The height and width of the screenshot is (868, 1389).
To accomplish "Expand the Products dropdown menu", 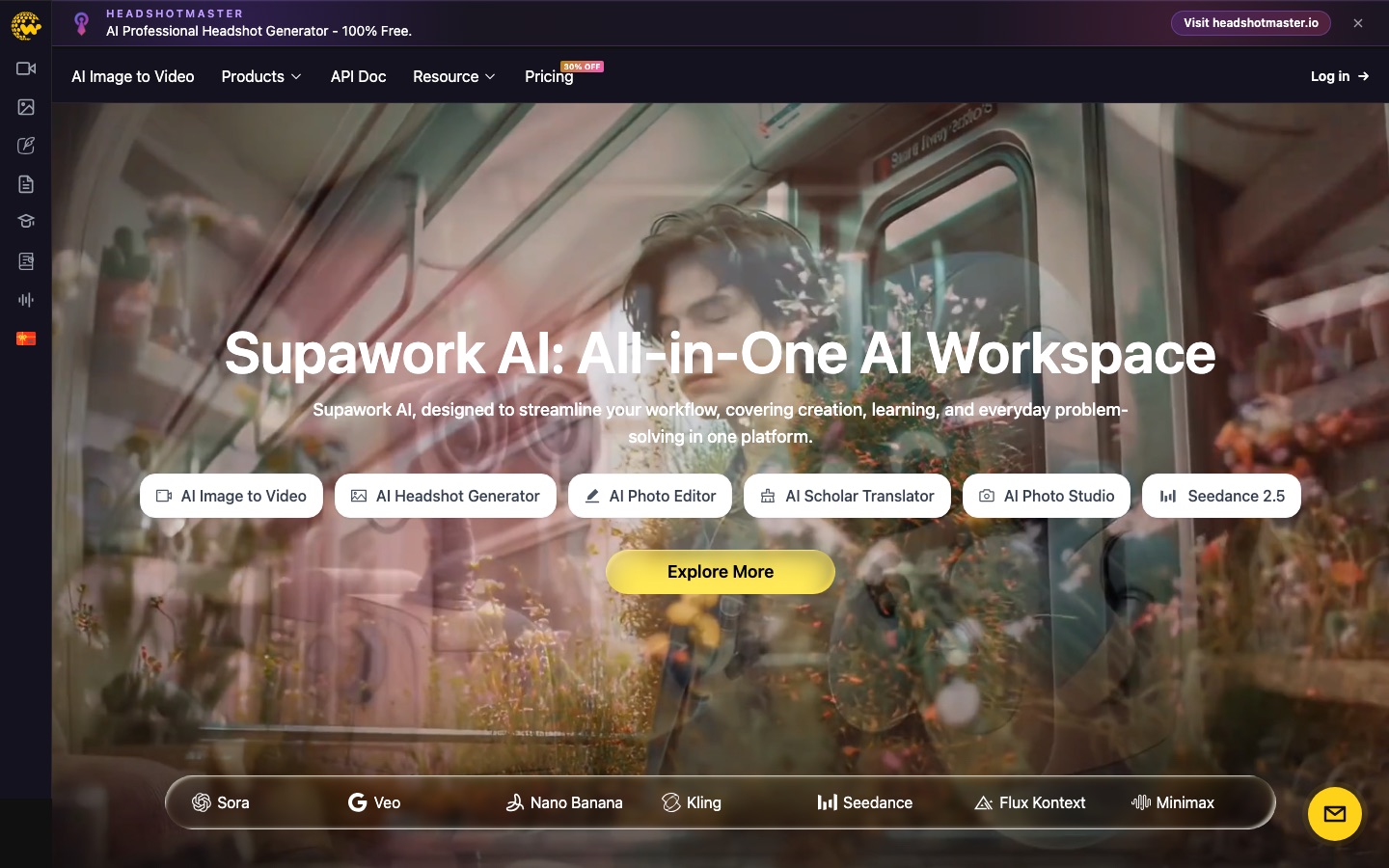I will coord(261,76).
